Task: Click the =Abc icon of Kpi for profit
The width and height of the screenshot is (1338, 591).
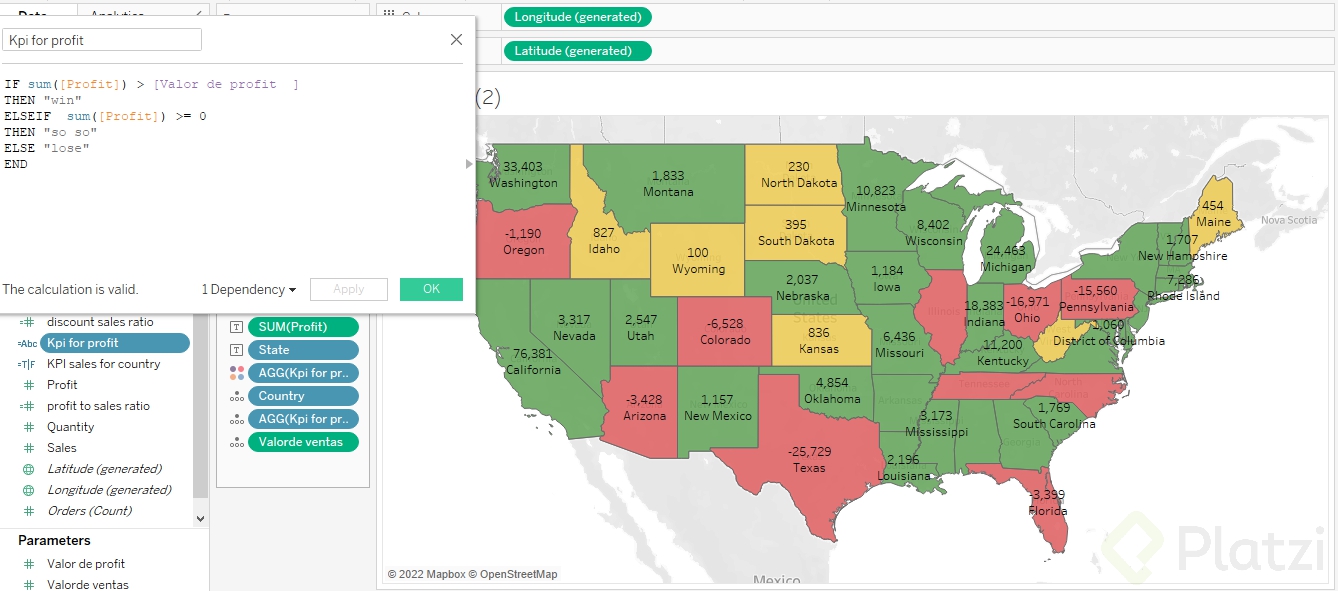Action: pyautogui.click(x=27, y=343)
